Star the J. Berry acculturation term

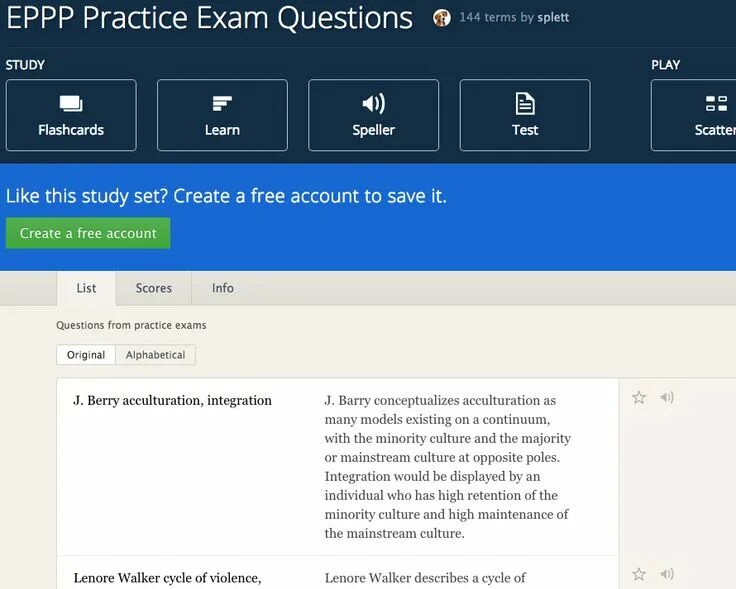tap(639, 398)
